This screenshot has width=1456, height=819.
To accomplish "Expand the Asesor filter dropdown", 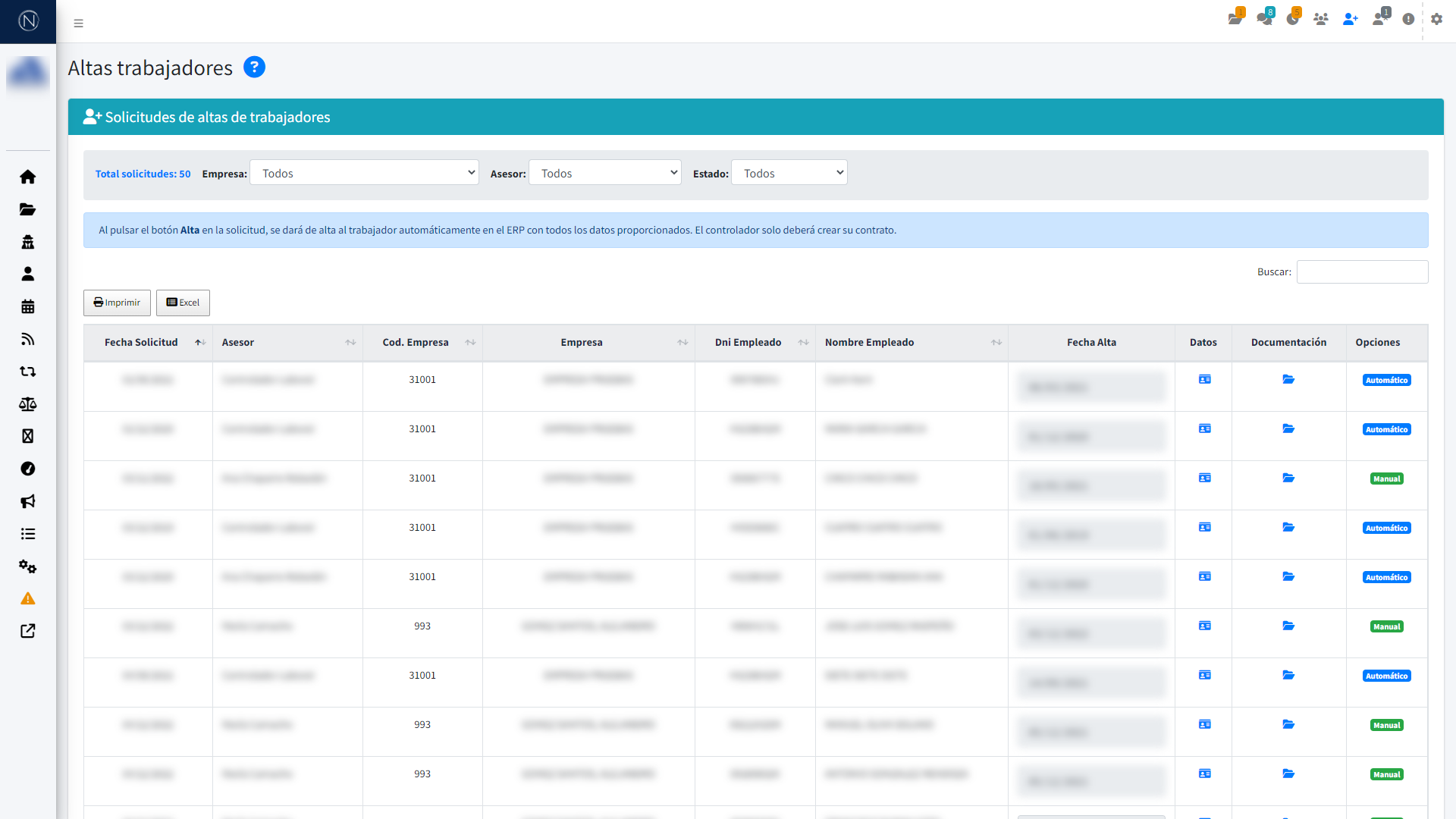I will click(604, 173).
